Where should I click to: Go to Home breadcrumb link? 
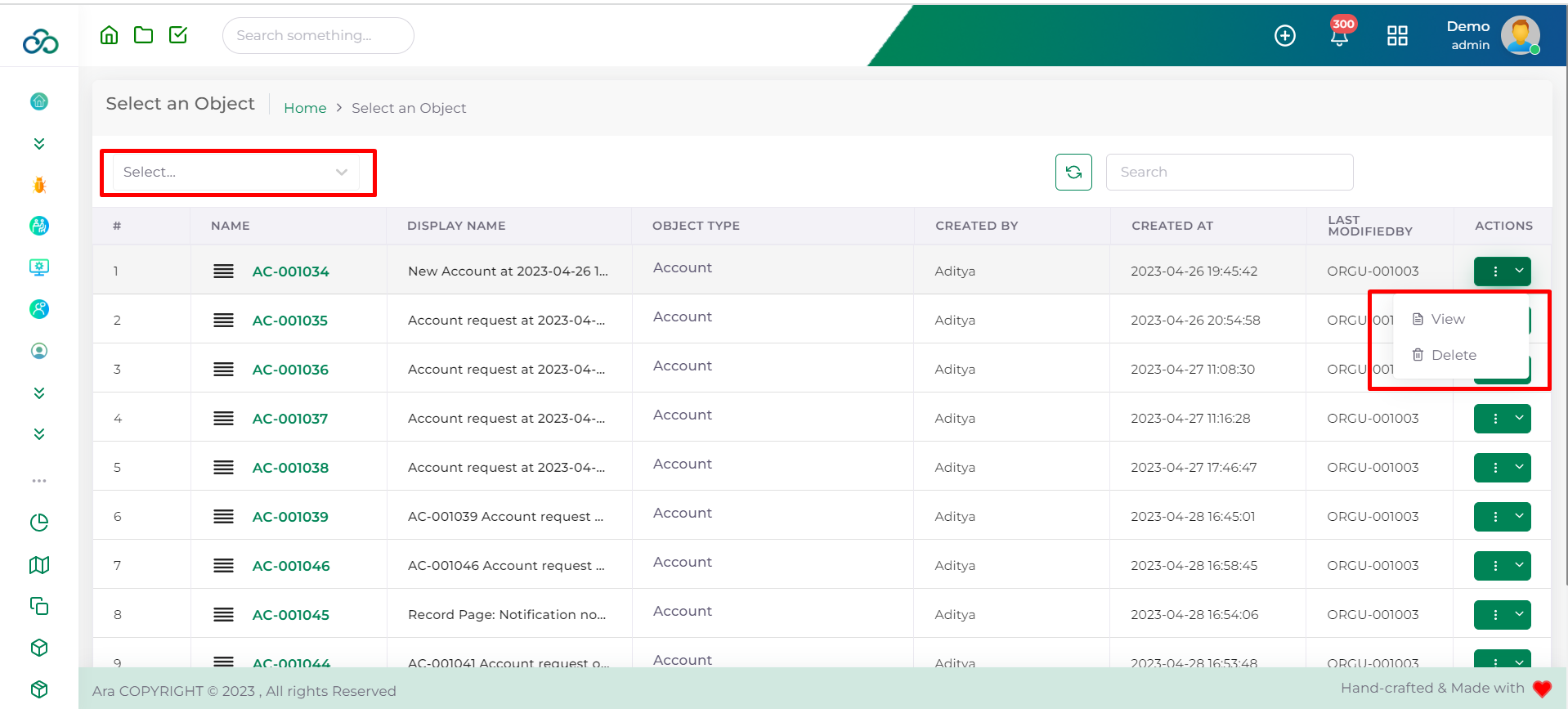click(305, 108)
